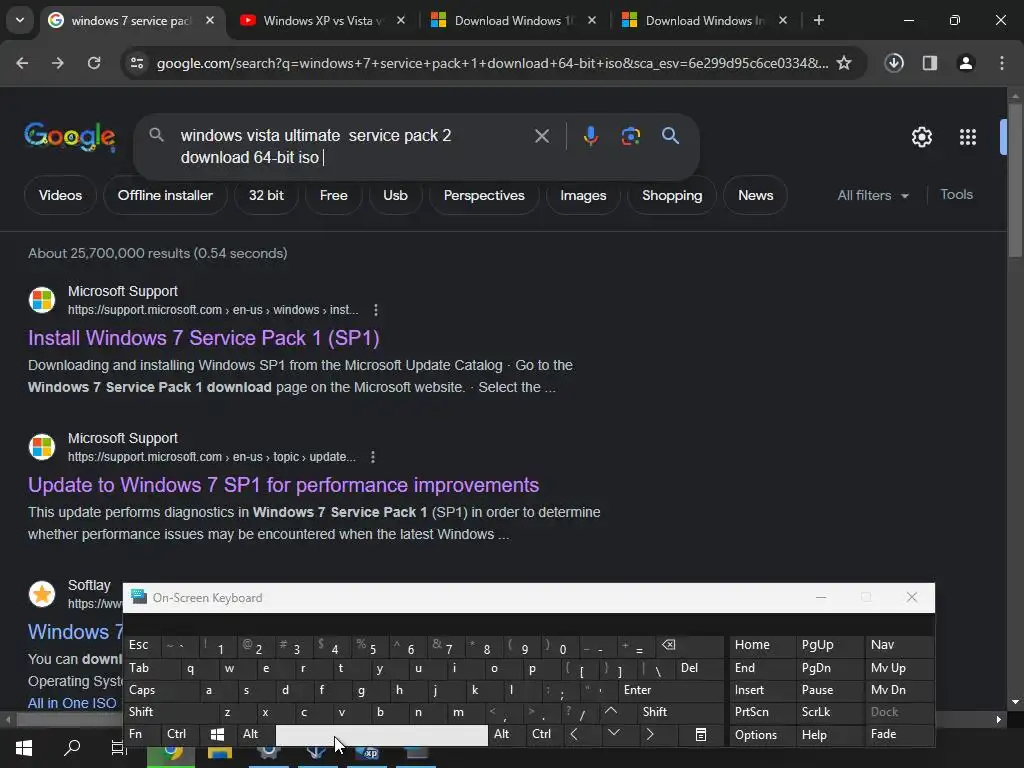Filter results by Perspectives
Image resolution: width=1024 pixels, height=768 pixels.
[484, 195]
